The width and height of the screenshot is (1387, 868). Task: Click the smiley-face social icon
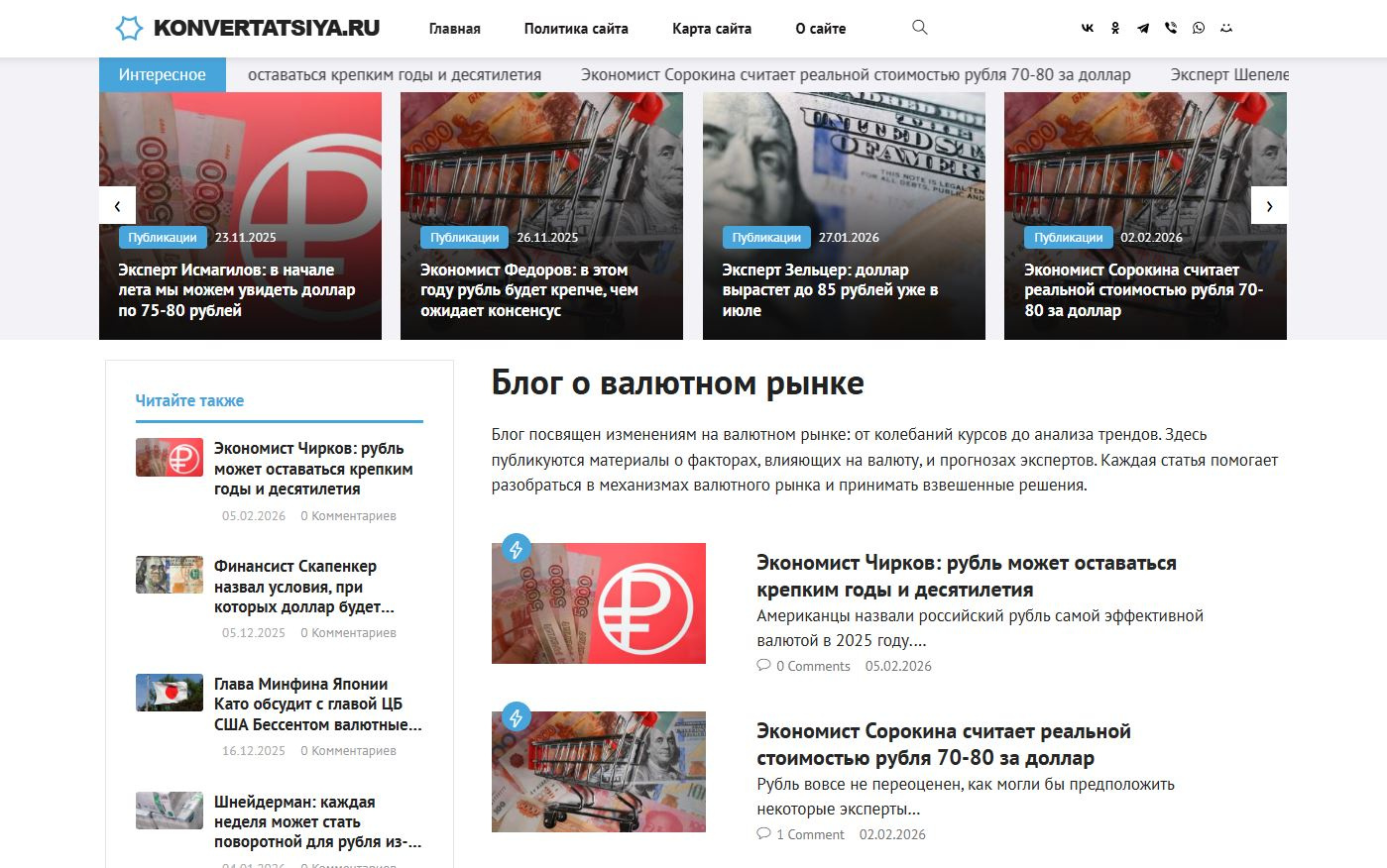[x=1226, y=29]
